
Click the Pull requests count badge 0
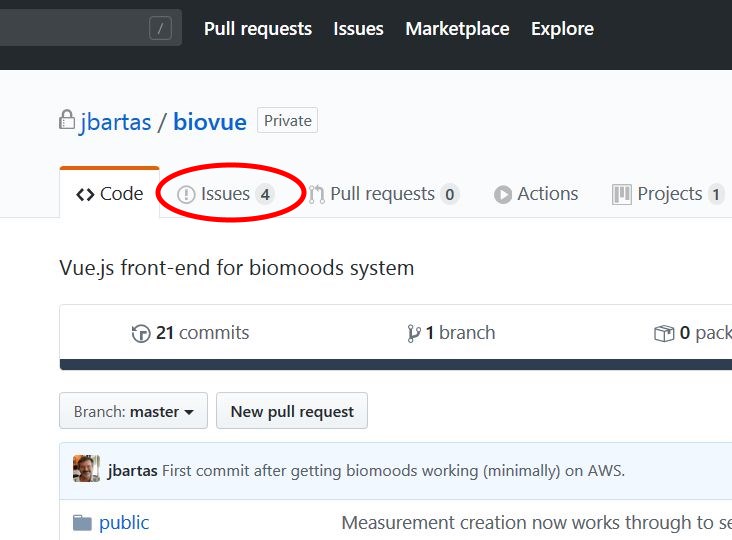450,194
